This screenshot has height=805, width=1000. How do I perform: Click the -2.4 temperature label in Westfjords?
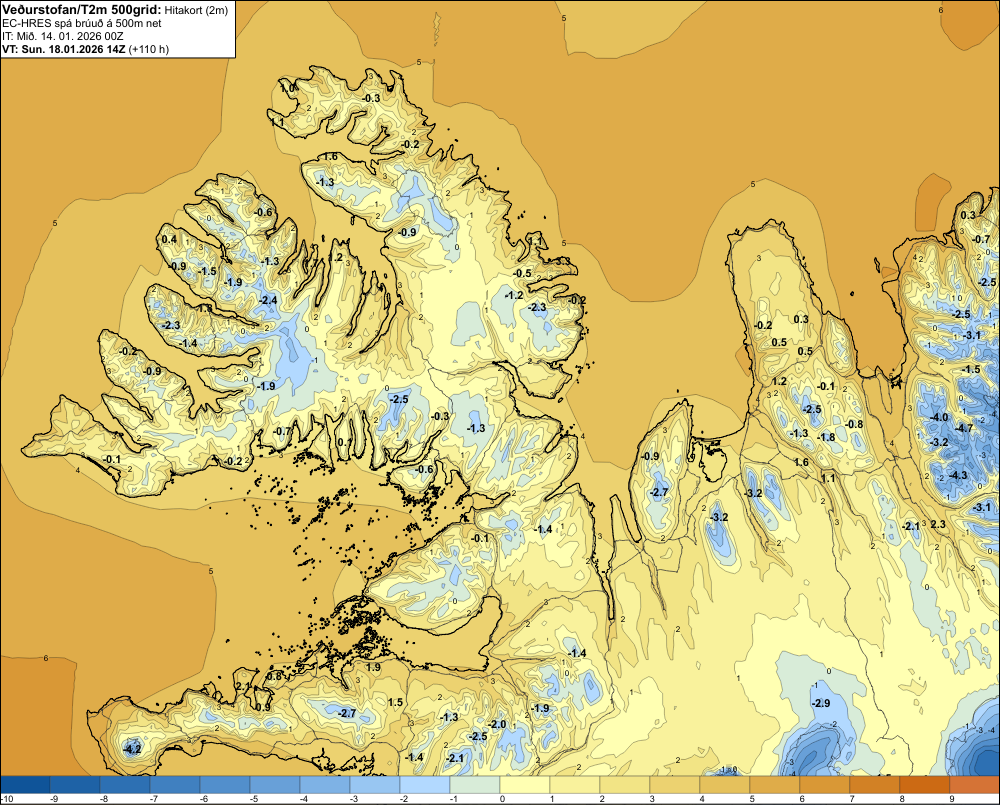pyautogui.click(x=268, y=300)
